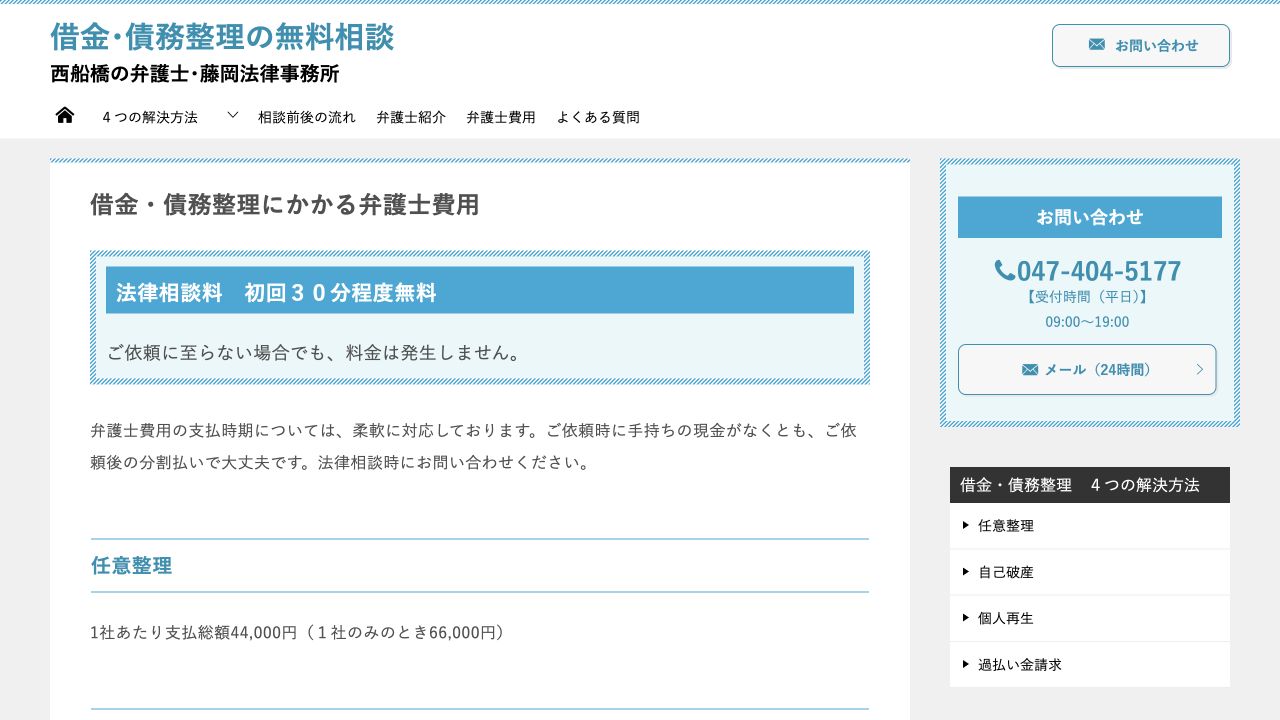Go to the home page icon
1280x720 pixels.
coord(65,115)
